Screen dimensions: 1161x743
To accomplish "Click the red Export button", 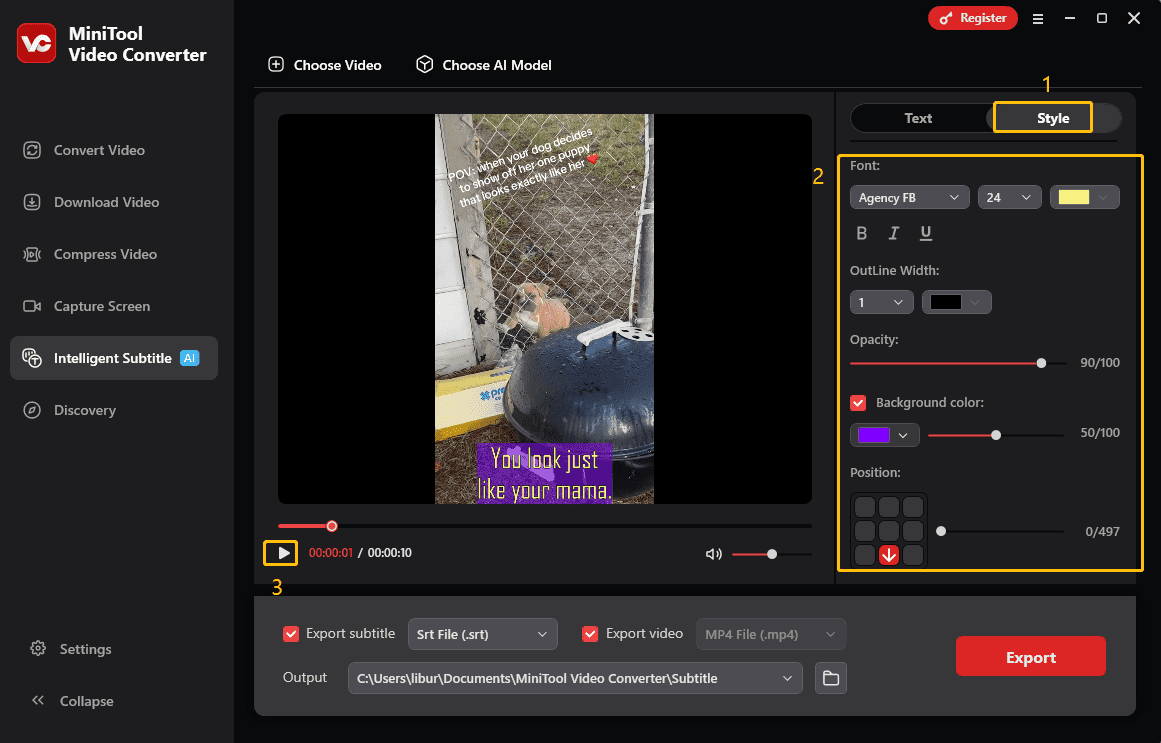I will (1030, 657).
